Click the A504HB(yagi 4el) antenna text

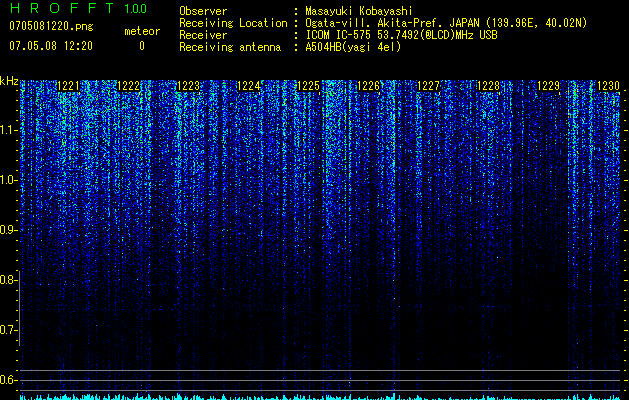click(x=353, y=47)
